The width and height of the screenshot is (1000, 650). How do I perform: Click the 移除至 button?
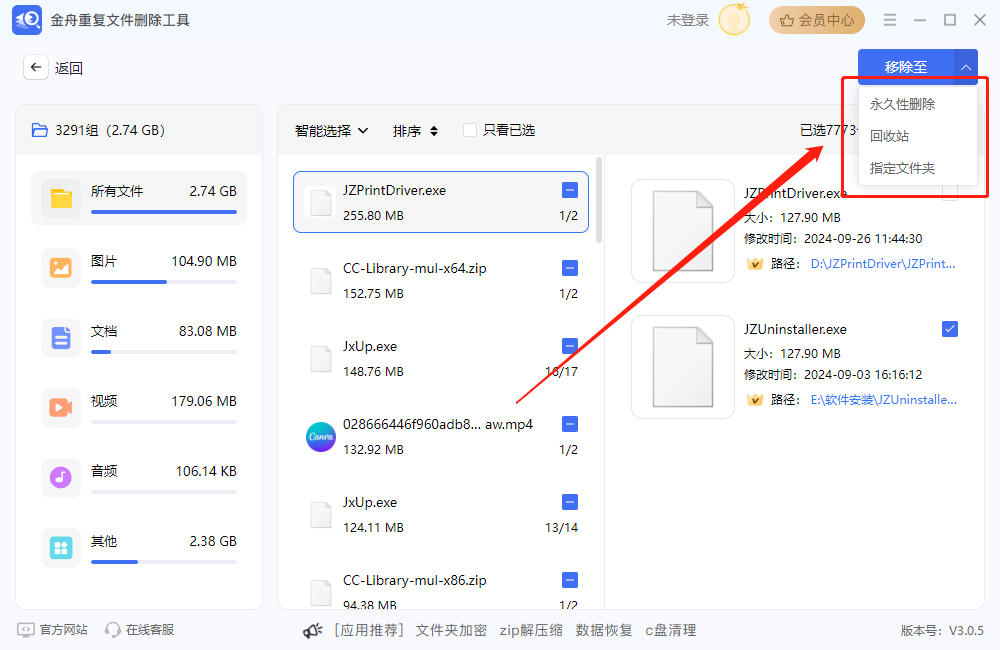click(906, 67)
